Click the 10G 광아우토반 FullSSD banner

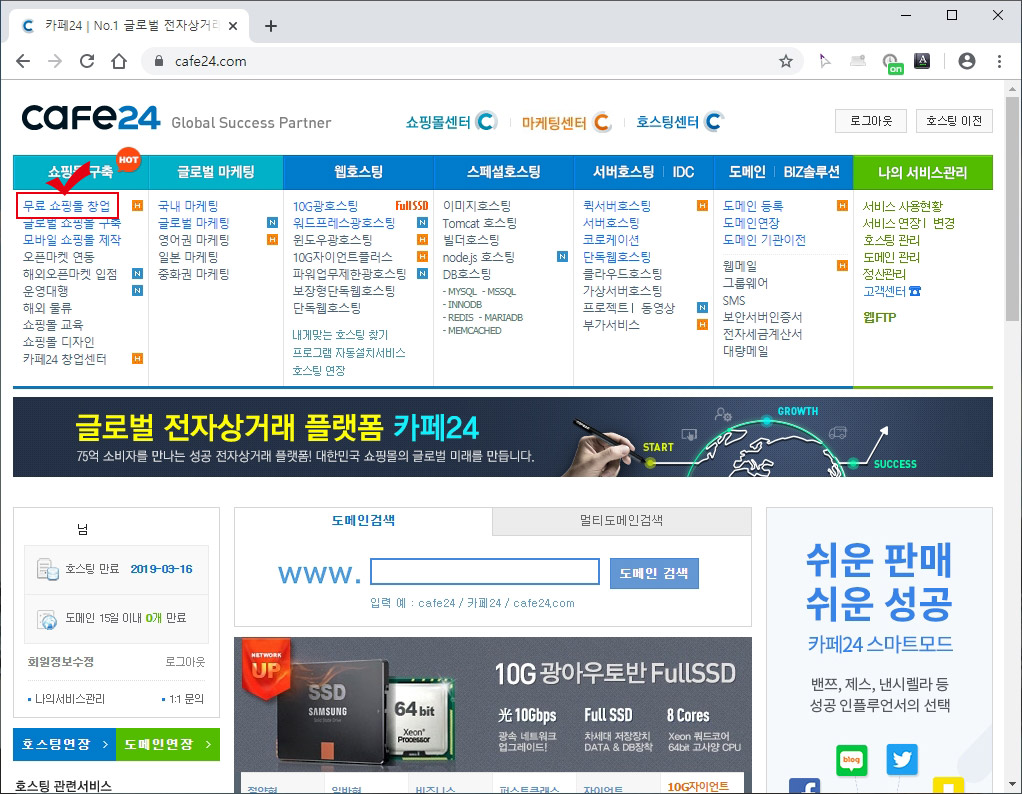click(x=492, y=705)
